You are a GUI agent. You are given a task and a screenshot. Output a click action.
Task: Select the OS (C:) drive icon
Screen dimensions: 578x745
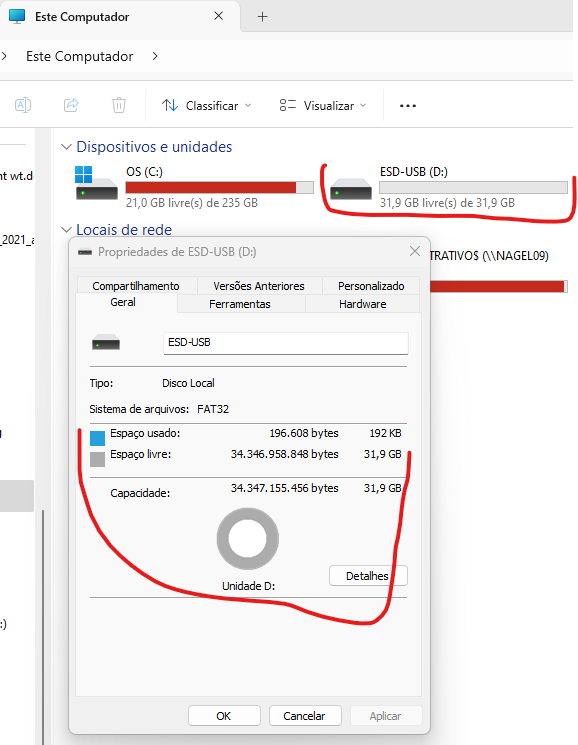pyautogui.click(x=96, y=183)
